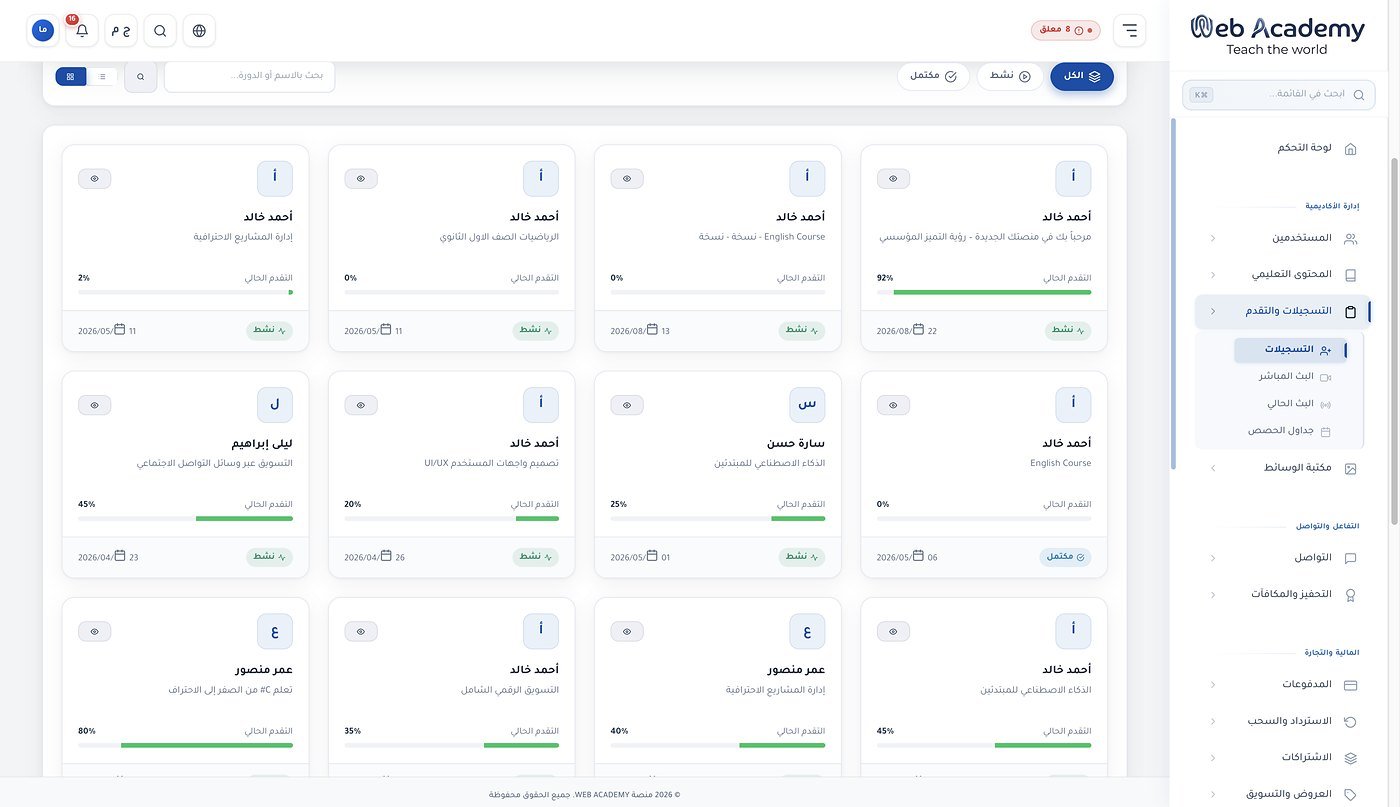This screenshot has height=807, width=1400.
Task: Expand the المستخدمين sidebar section
Action: (x=1284, y=238)
